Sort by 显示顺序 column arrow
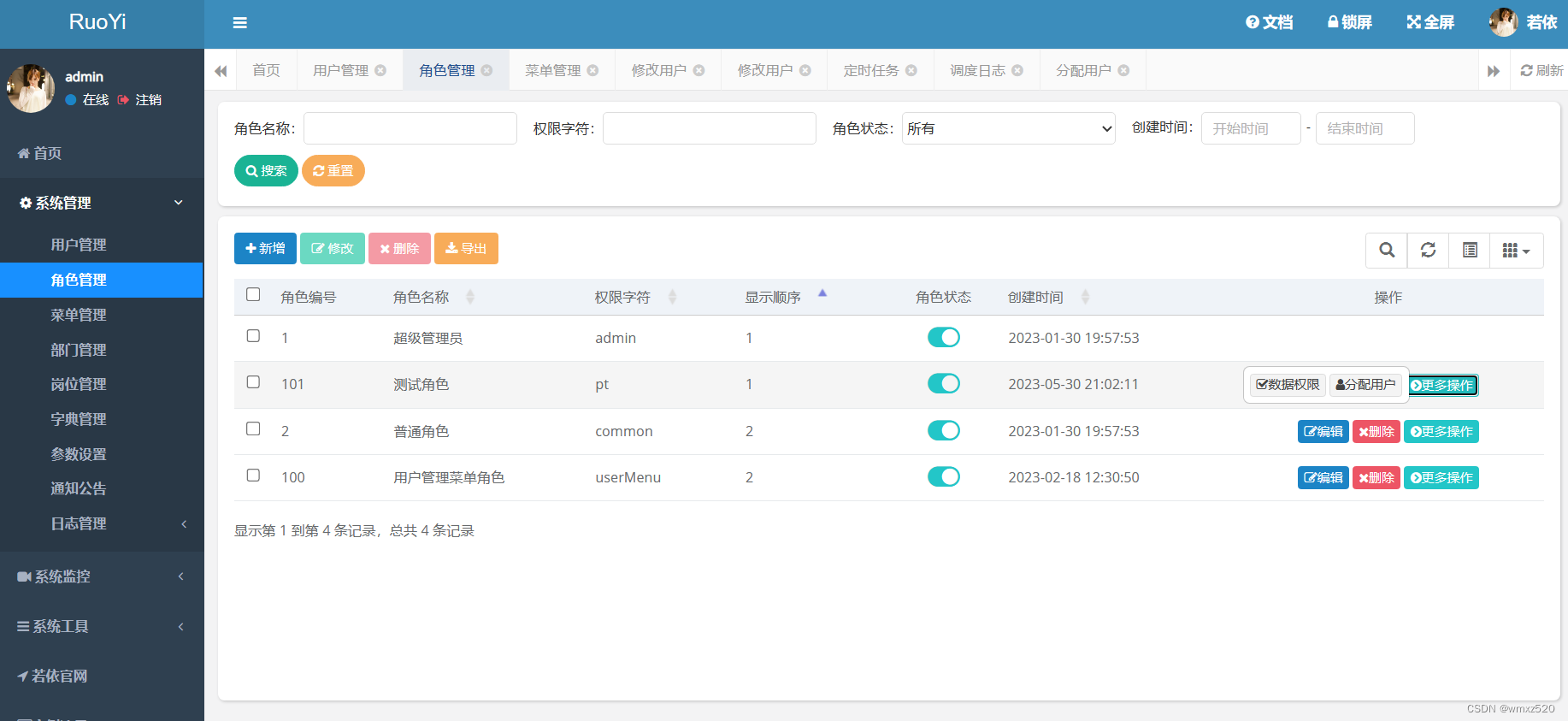This screenshot has width=1568, height=721. click(x=822, y=293)
